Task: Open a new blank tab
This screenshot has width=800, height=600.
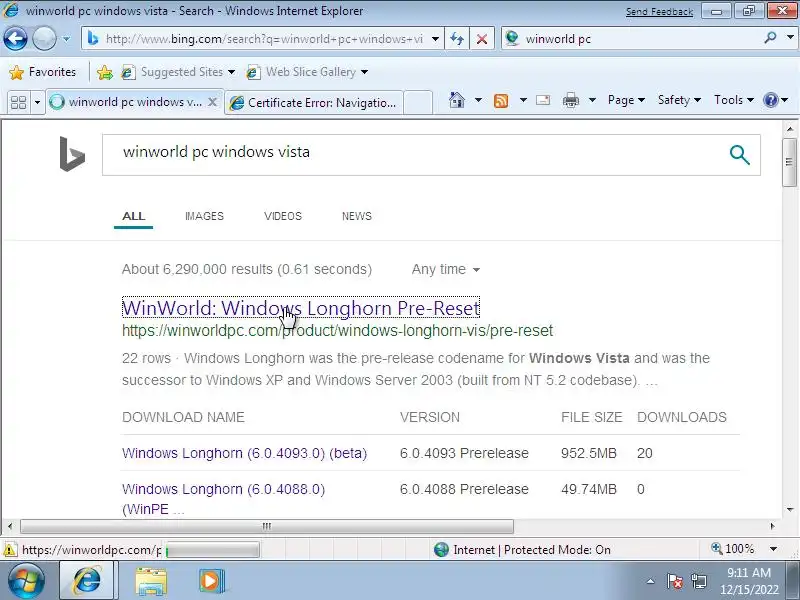Action: pos(418,103)
